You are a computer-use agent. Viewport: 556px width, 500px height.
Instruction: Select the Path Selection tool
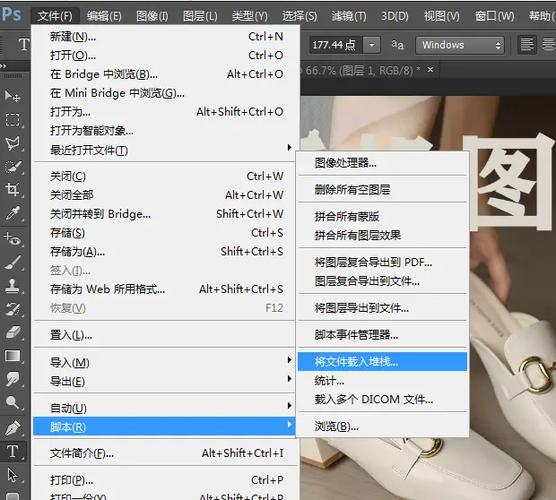[x=13, y=475]
